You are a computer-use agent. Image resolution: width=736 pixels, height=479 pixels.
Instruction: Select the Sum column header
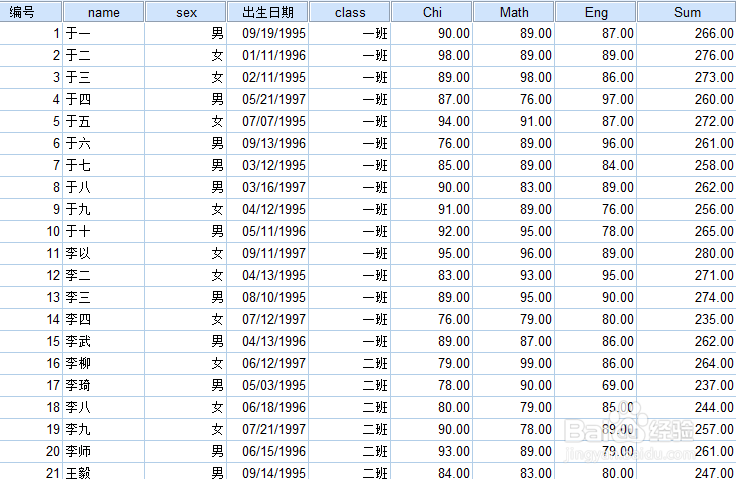tap(687, 12)
